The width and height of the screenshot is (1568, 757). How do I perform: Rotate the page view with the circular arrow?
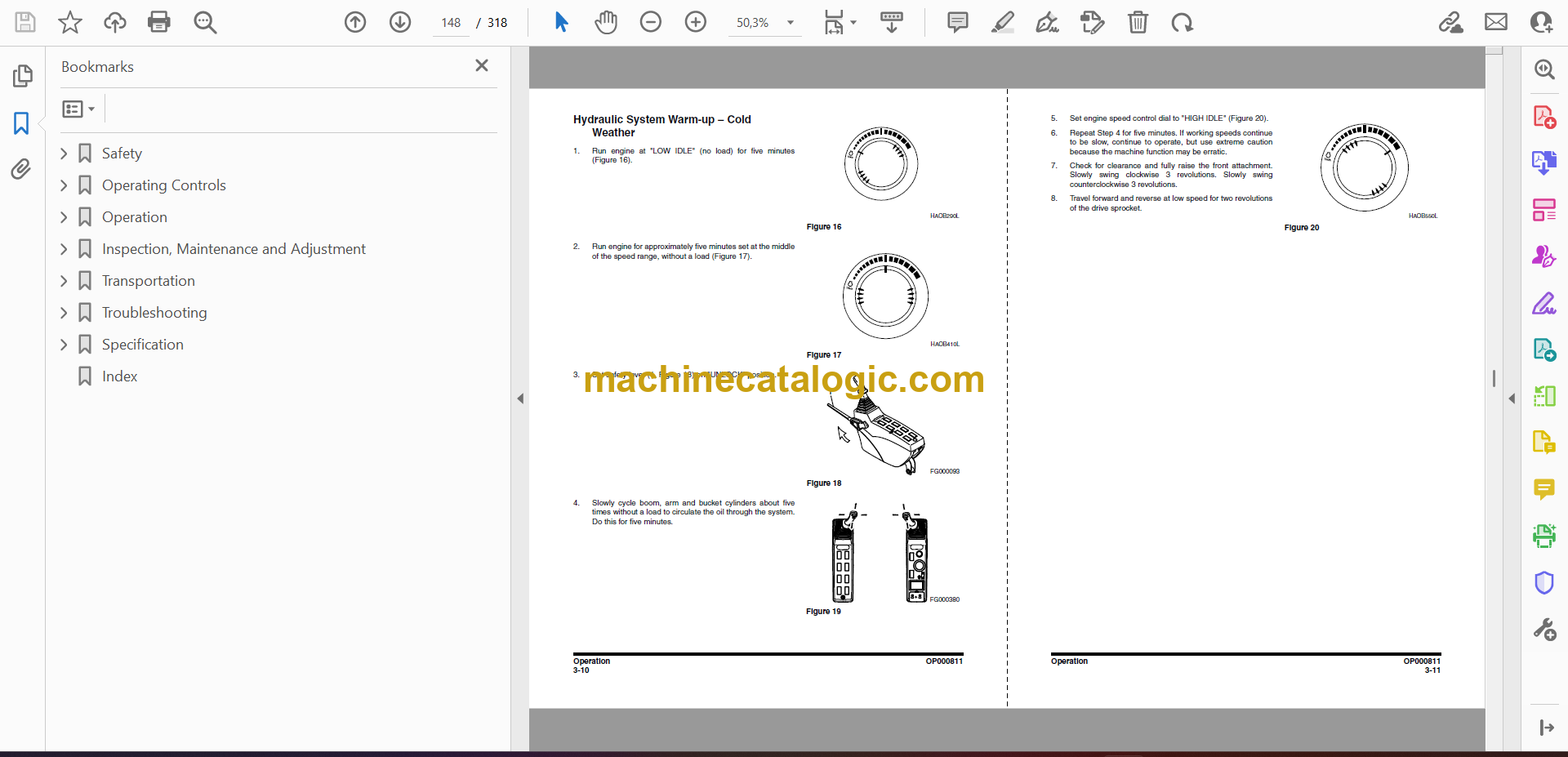click(1183, 22)
